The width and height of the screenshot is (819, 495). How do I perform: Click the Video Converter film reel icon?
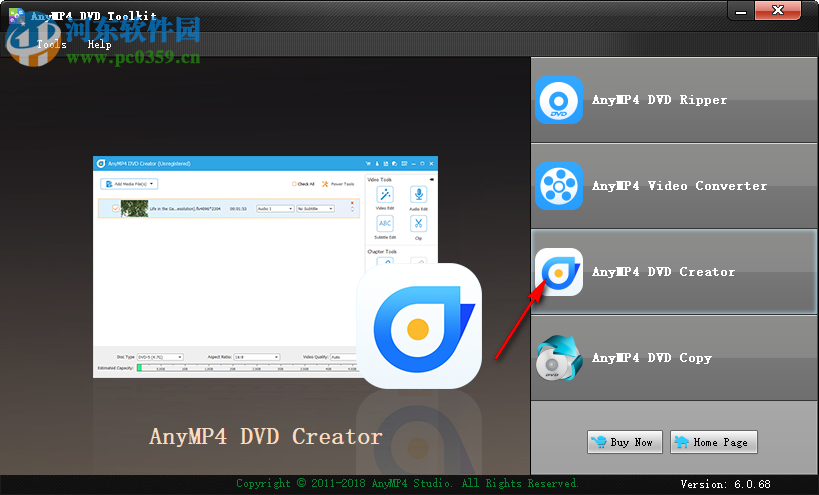click(558, 186)
